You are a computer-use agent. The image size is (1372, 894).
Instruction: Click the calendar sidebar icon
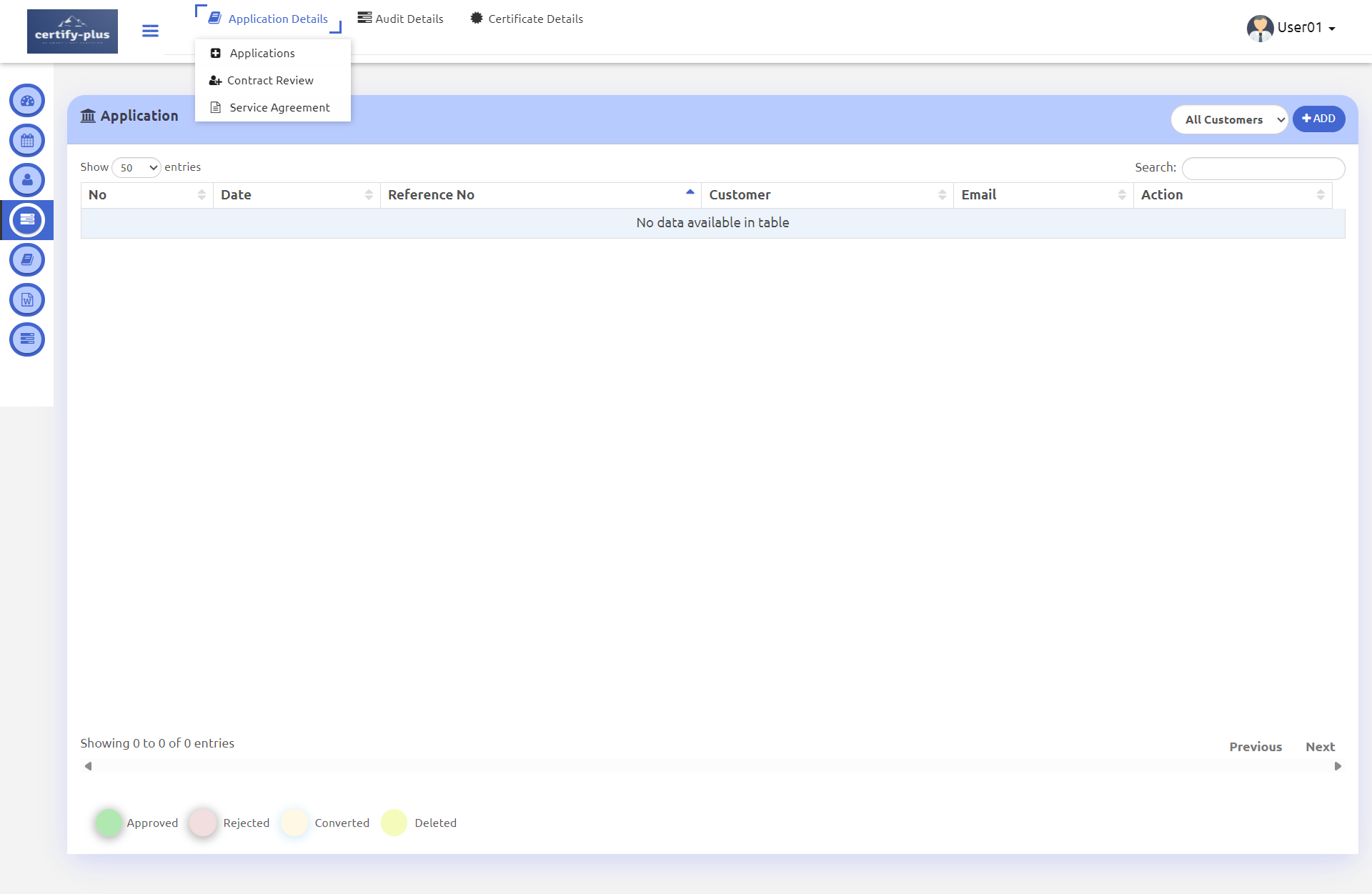(27, 141)
